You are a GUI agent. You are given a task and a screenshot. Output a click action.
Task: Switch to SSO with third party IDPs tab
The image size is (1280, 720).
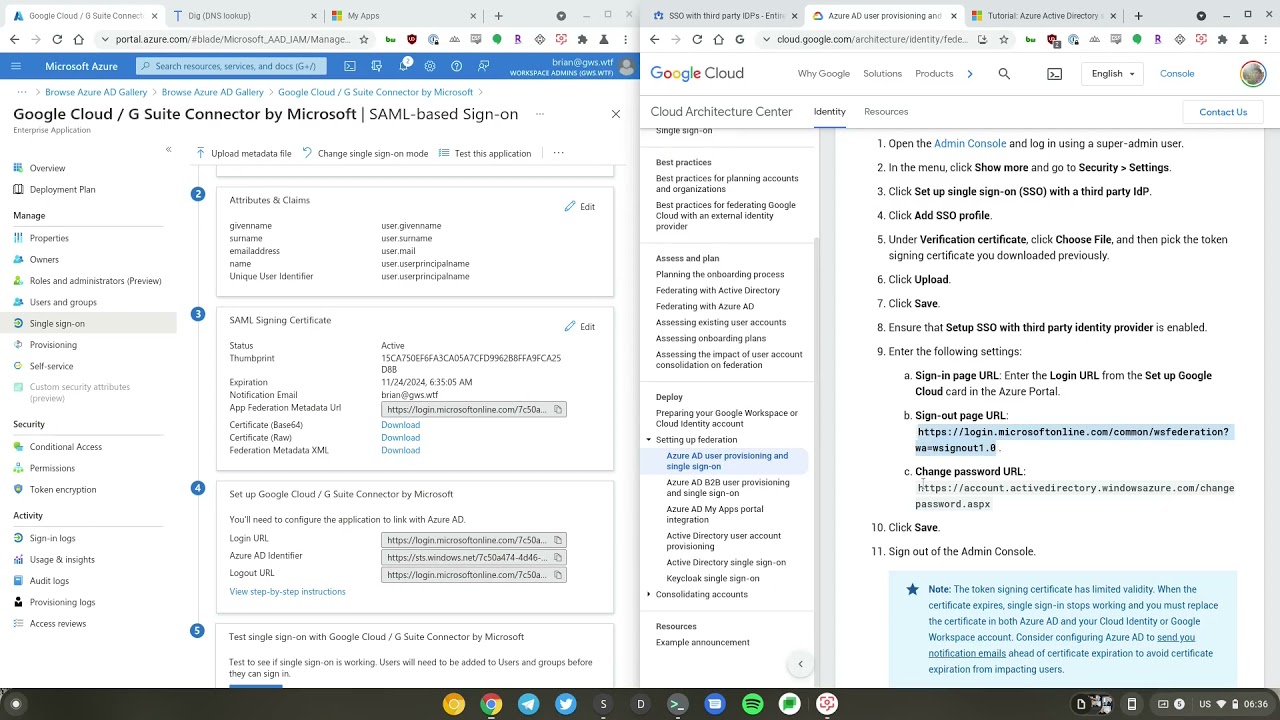click(725, 16)
